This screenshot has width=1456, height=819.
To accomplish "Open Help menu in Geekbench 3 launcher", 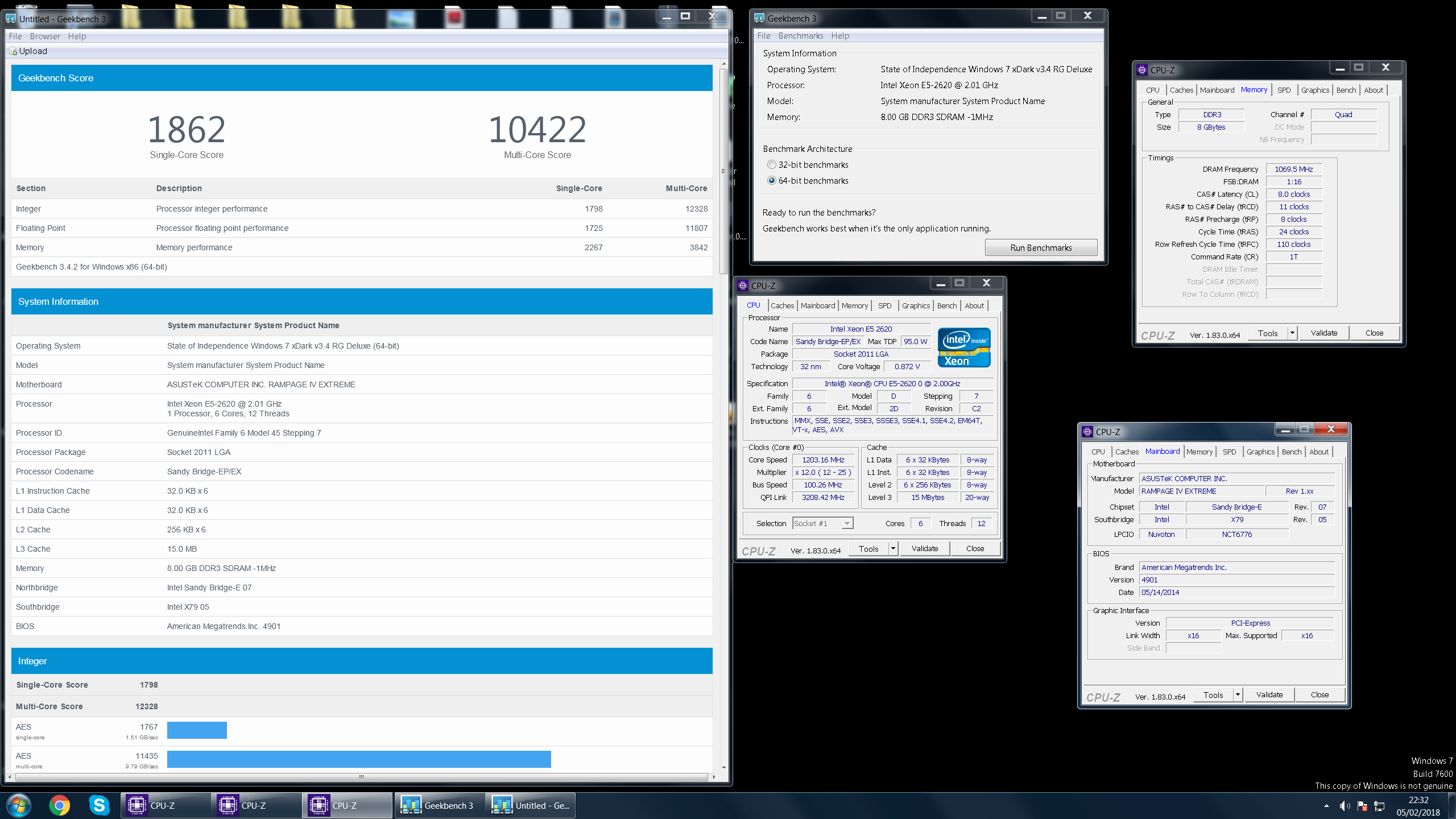I will click(x=840, y=36).
